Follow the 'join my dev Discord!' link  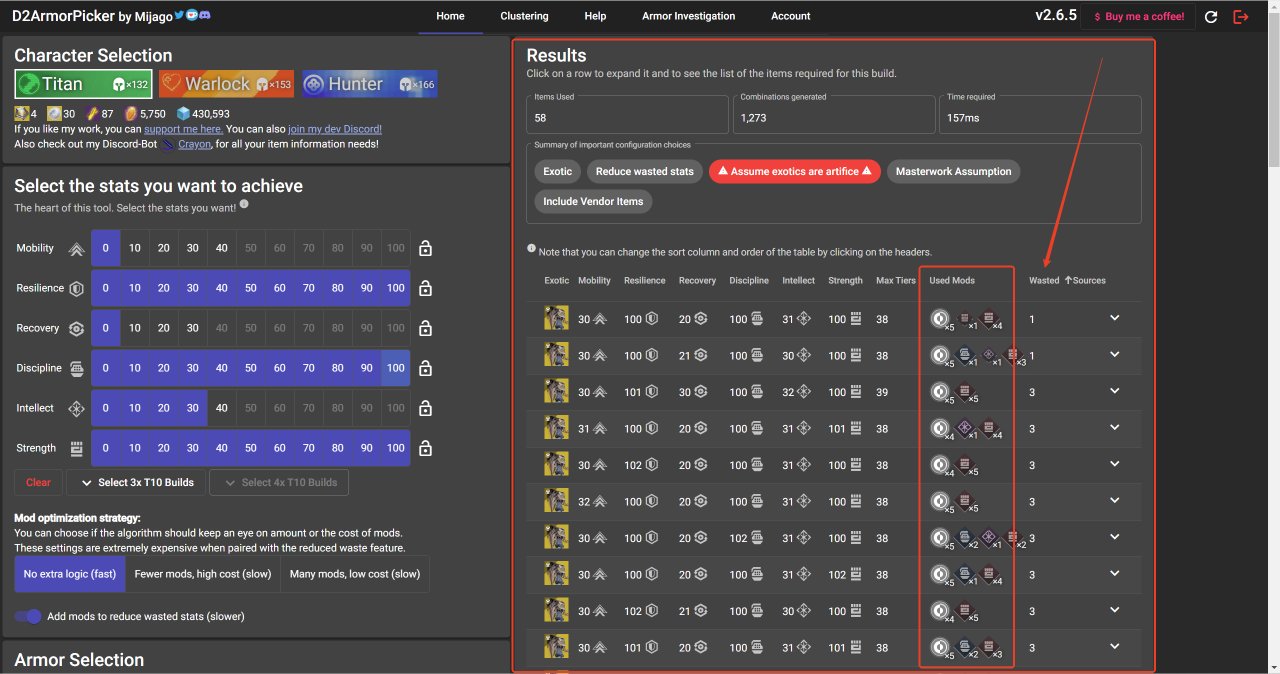(x=335, y=129)
